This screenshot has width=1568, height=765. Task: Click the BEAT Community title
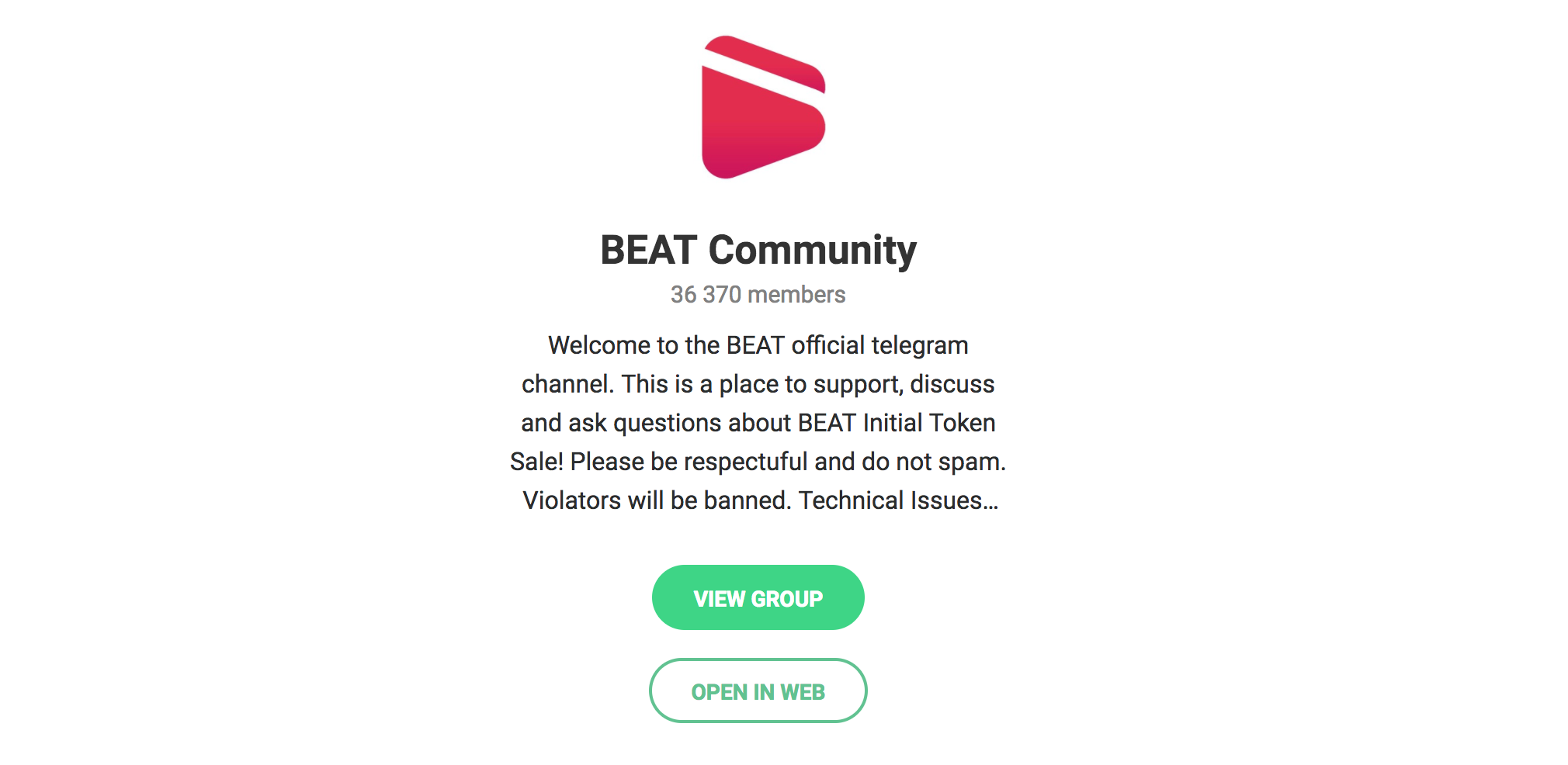[x=758, y=251]
